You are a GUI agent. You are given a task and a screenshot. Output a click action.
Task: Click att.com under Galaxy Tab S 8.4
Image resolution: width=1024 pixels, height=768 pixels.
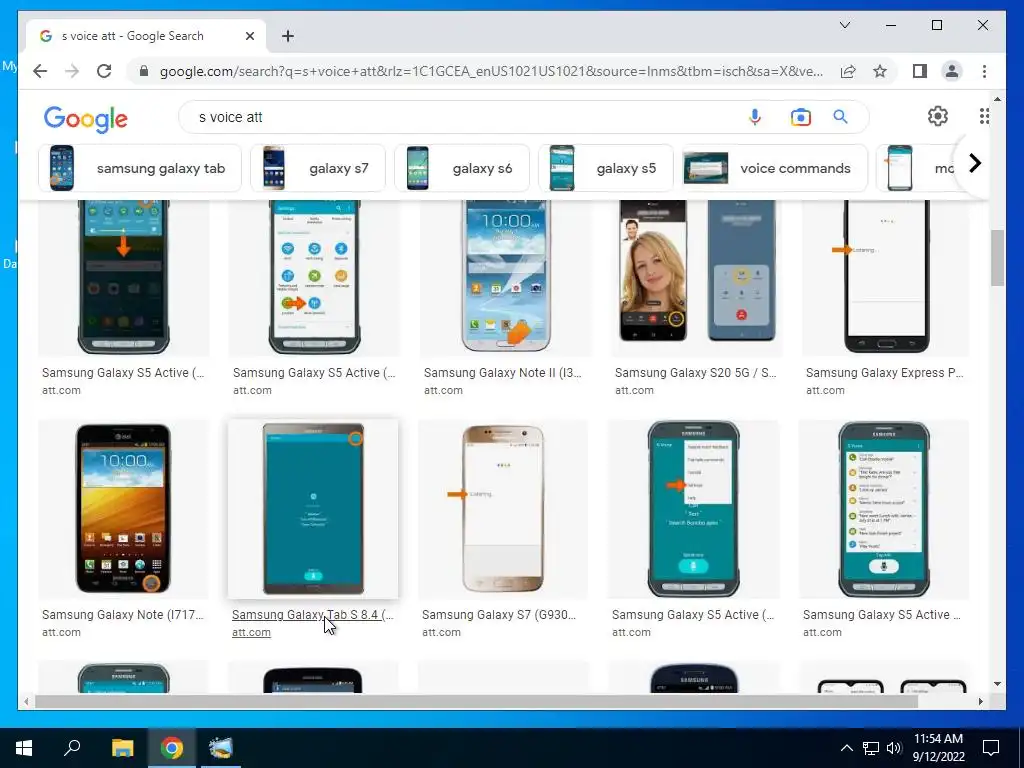tap(251, 632)
